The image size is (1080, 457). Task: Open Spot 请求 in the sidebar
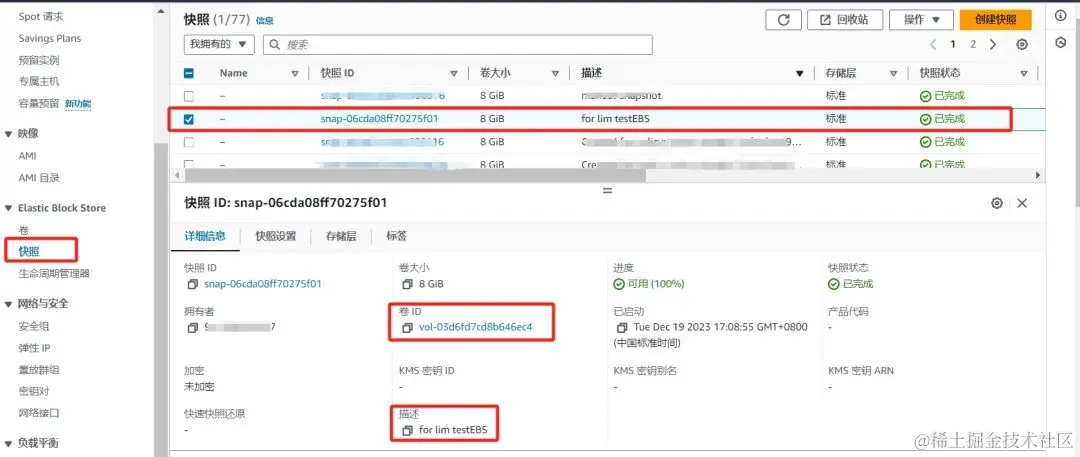point(39,16)
